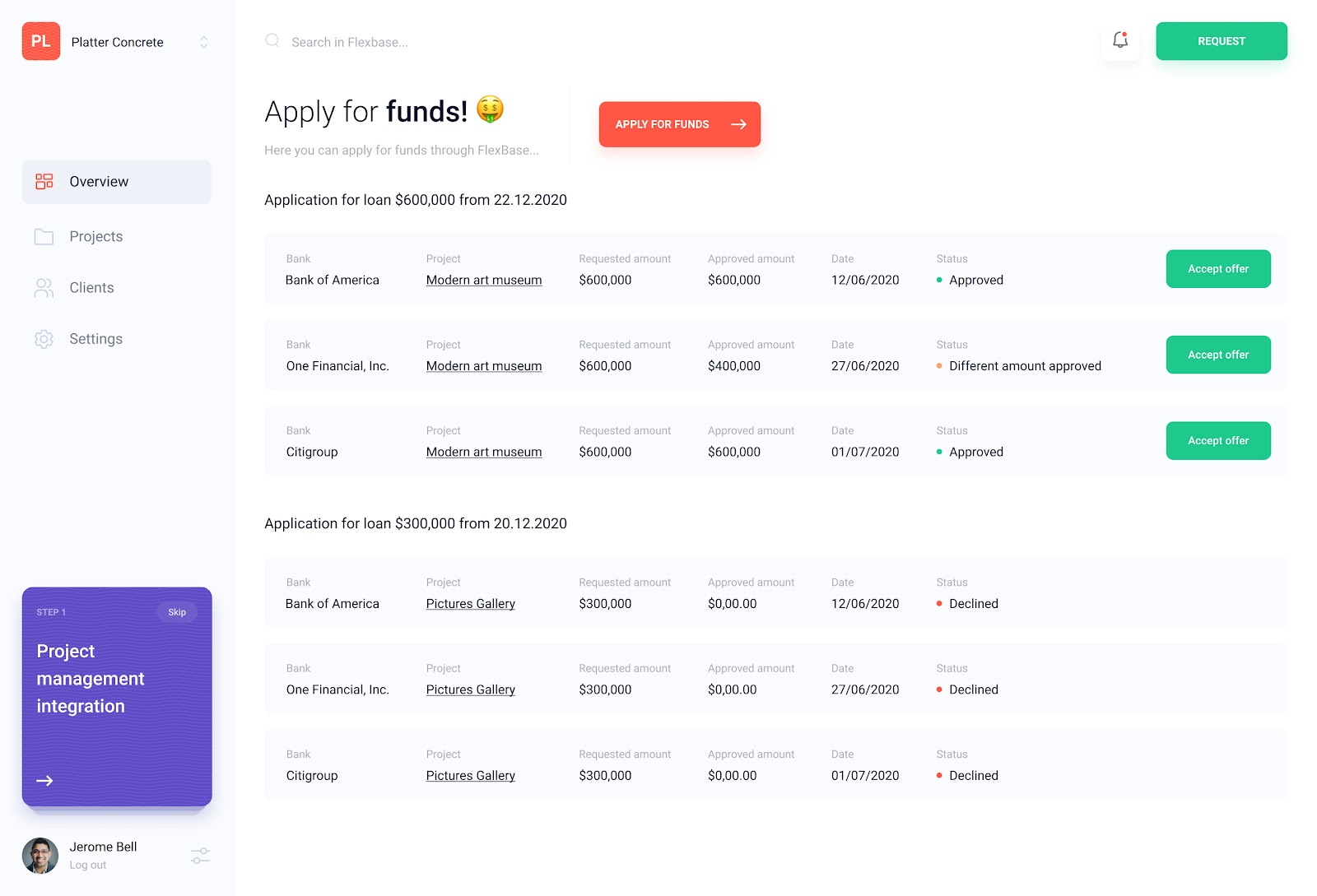Expand the Platter Concrete company switcher
The image size is (1317, 896).
[x=204, y=42]
